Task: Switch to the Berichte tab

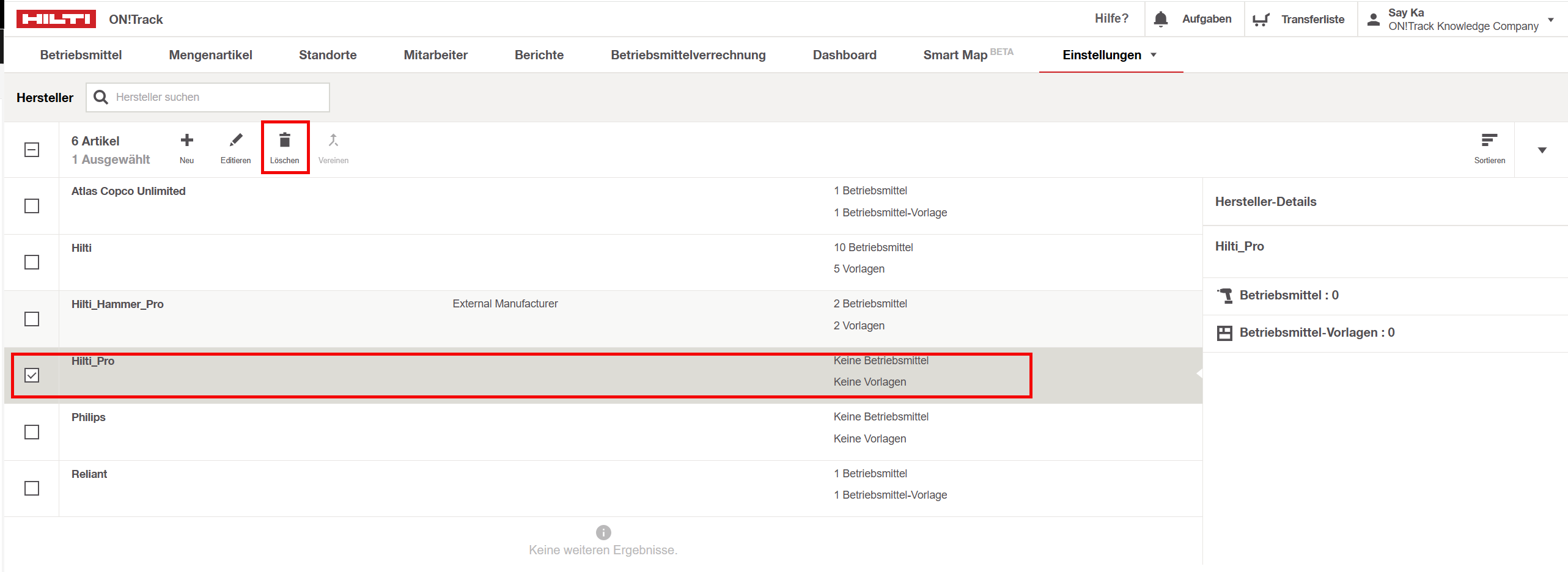Action: tap(539, 55)
